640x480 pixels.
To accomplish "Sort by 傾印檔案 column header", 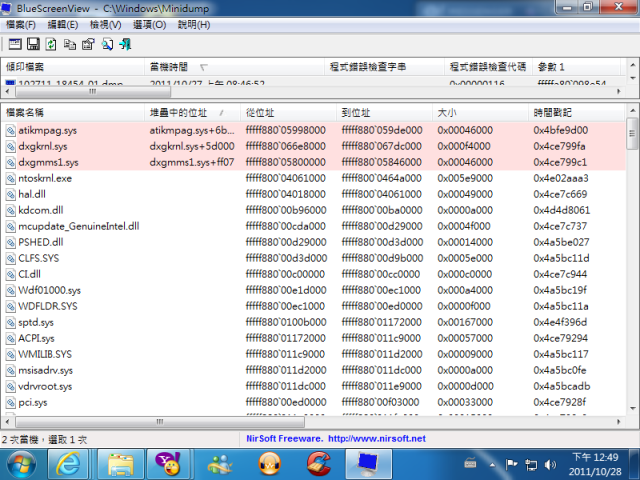I will (x=73, y=67).
